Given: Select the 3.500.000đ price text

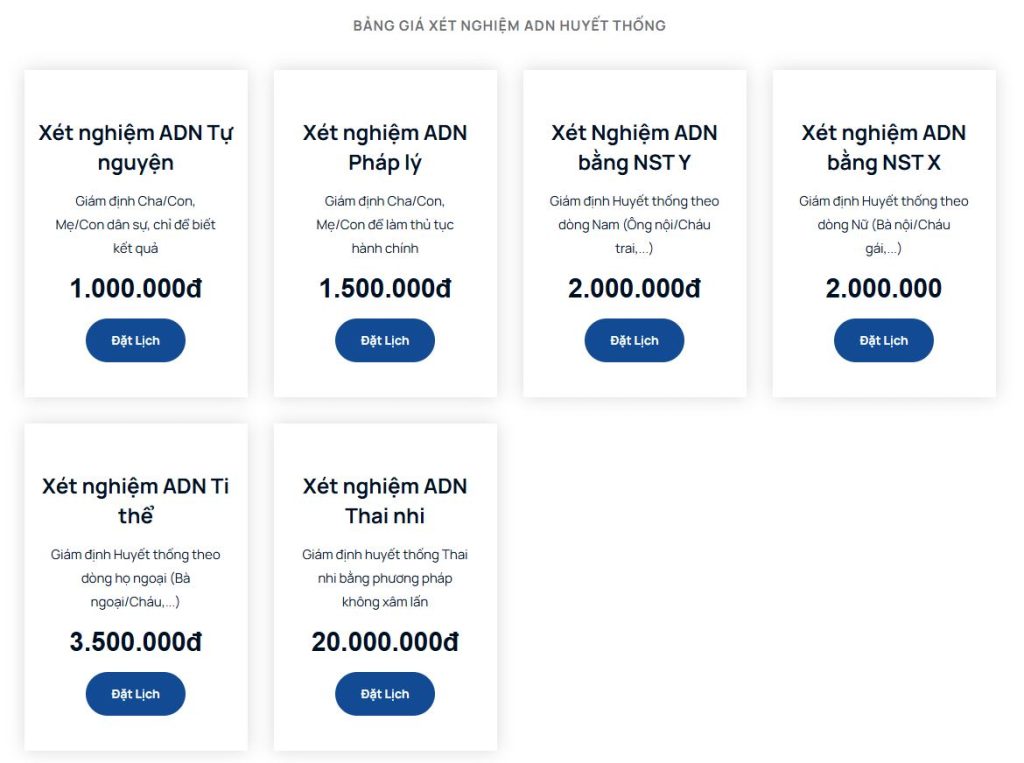Looking at the screenshot, I should [135, 642].
